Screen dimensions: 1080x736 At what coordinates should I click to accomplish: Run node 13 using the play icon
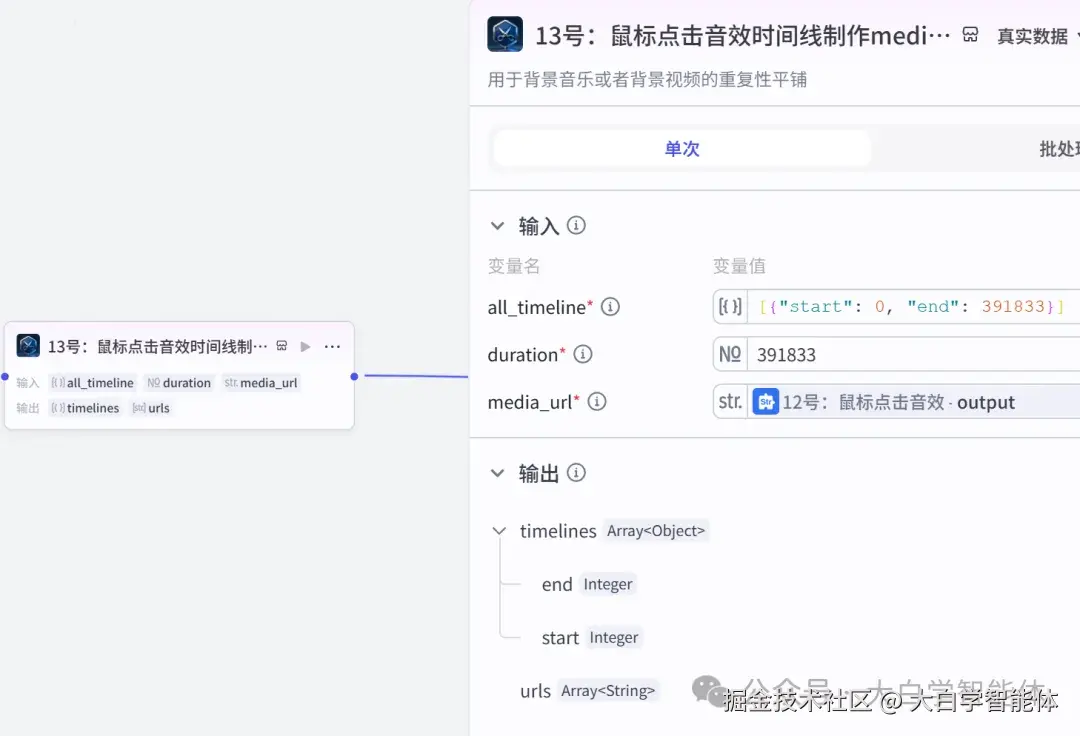pos(305,345)
